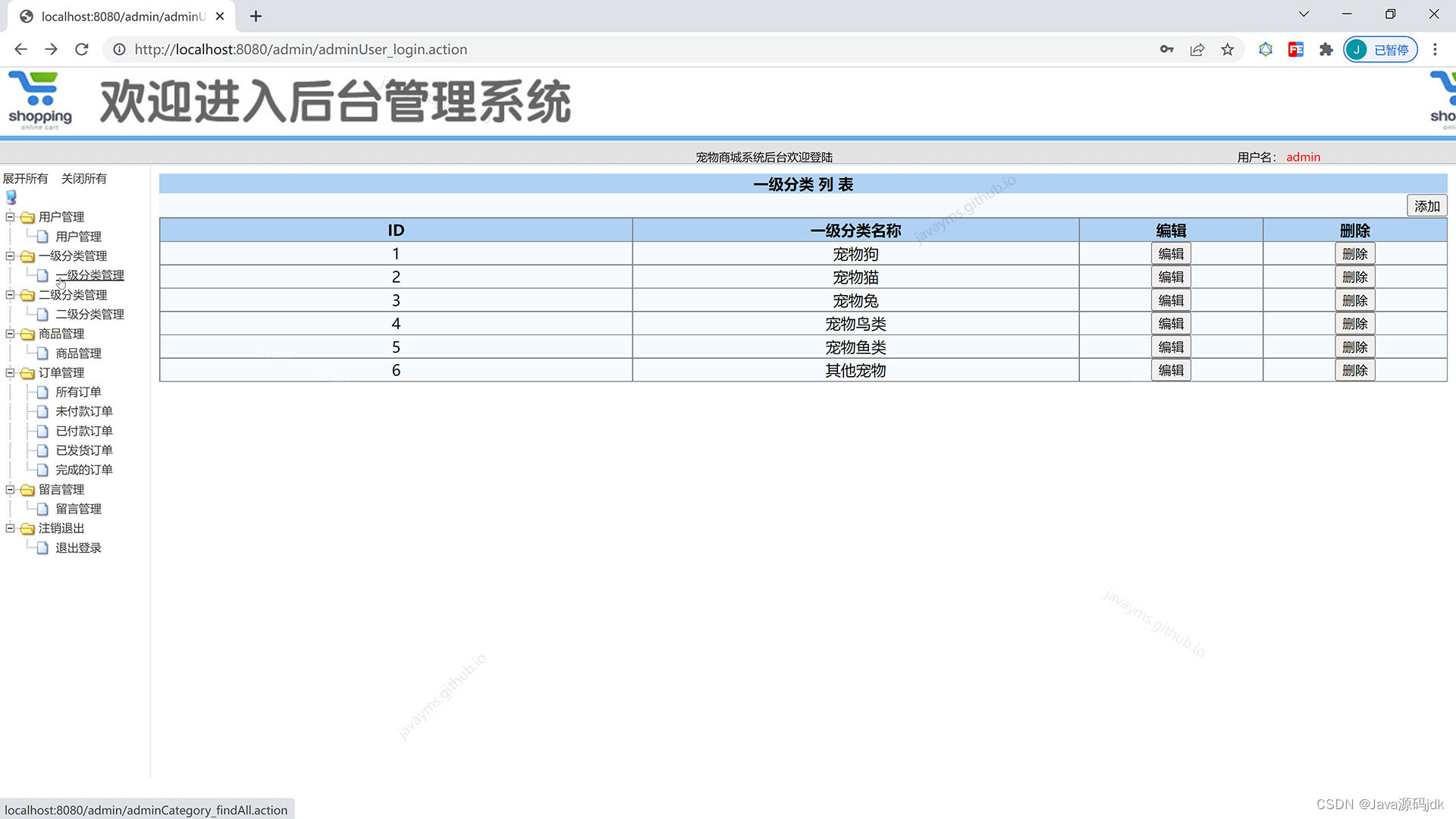Click the address bar URL field
Screen dimensions: 1456x819
(x=637, y=49)
